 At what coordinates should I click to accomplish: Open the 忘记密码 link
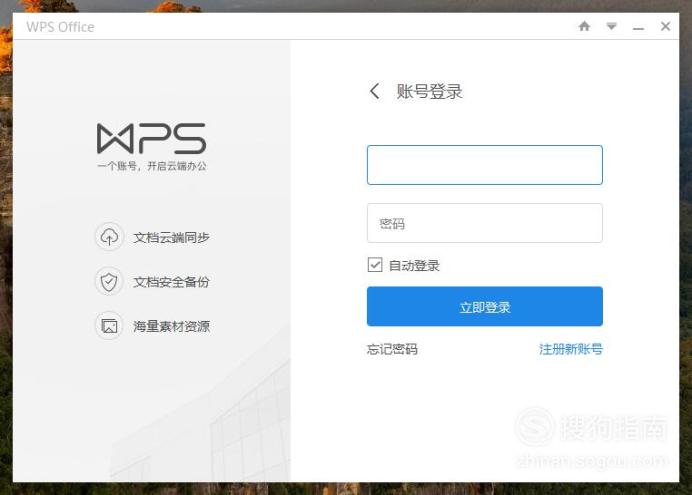pyautogui.click(x=392, y=349)
